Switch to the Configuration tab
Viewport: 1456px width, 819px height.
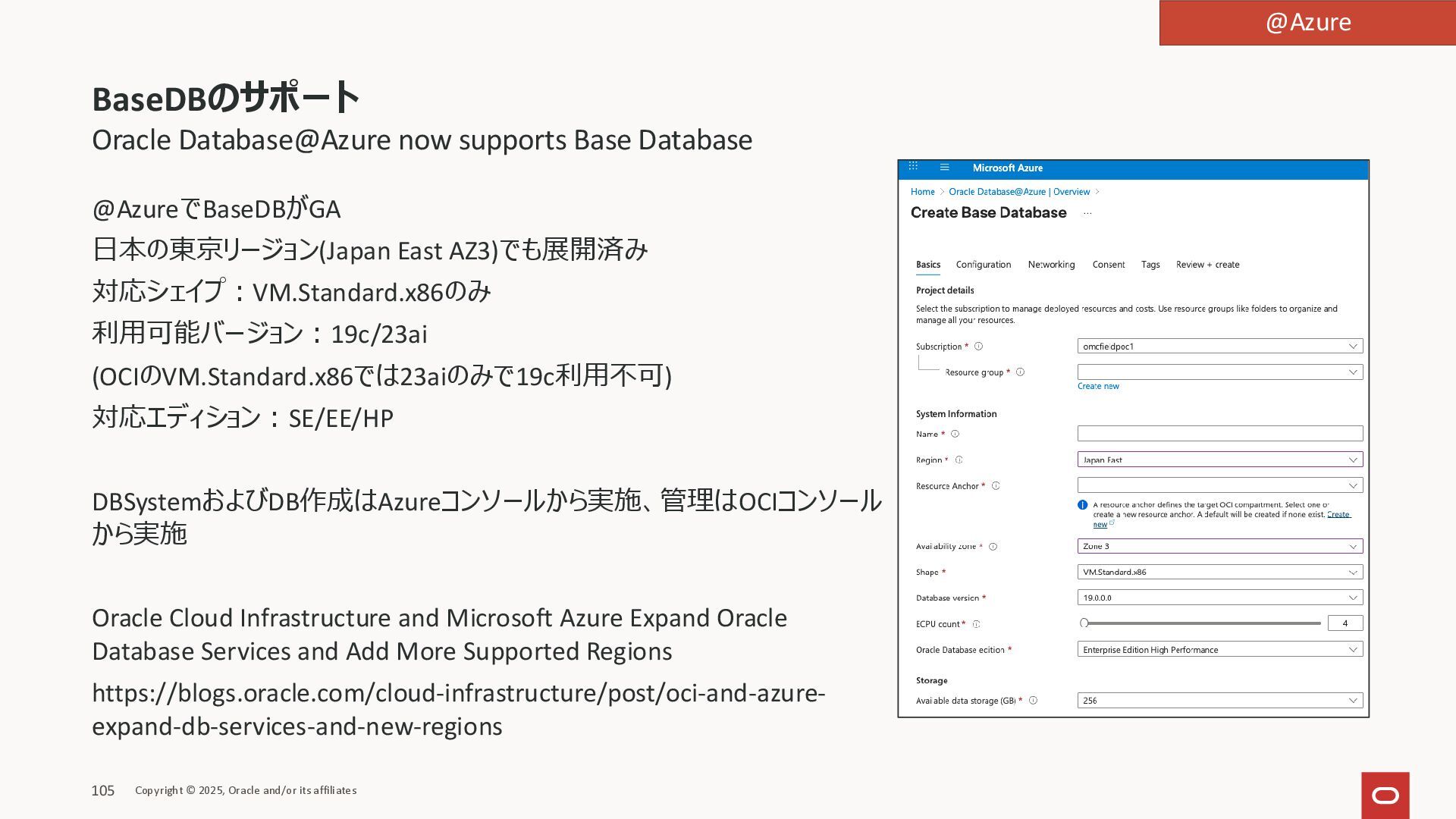[983, 265]
